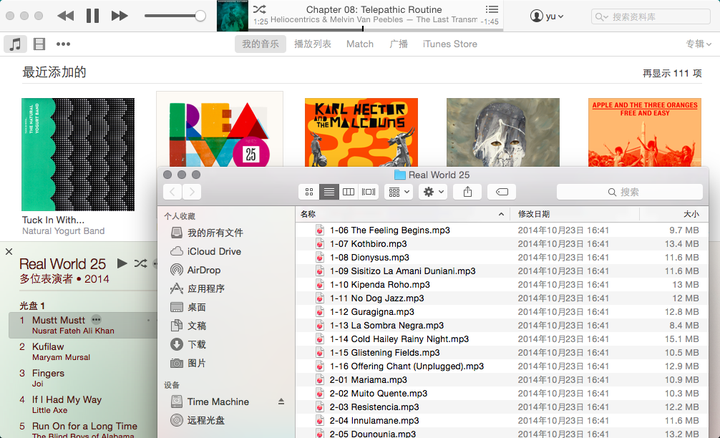Eject the Time Machine disk

pos(281,402)
